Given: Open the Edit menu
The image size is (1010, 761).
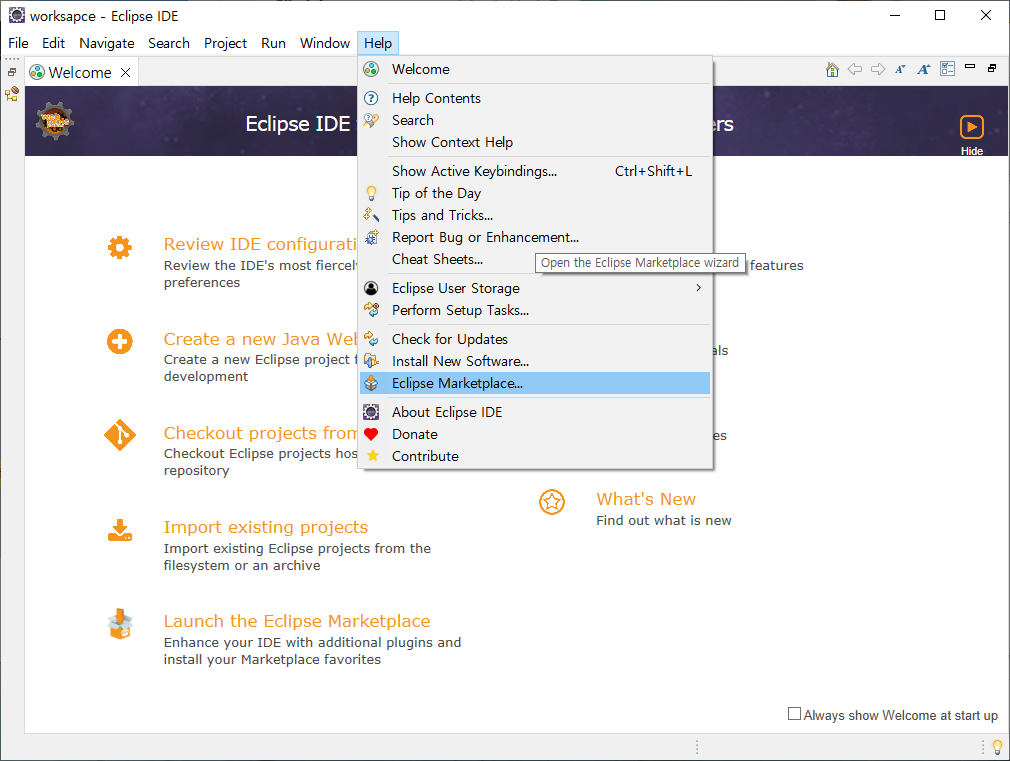Looking at the screenshot, I should 53,43.
